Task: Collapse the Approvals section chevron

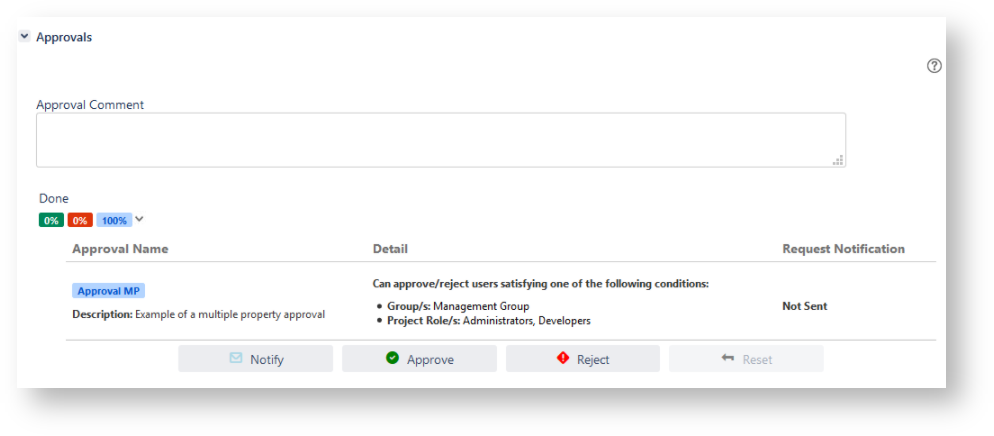Action: click(24, 36)
